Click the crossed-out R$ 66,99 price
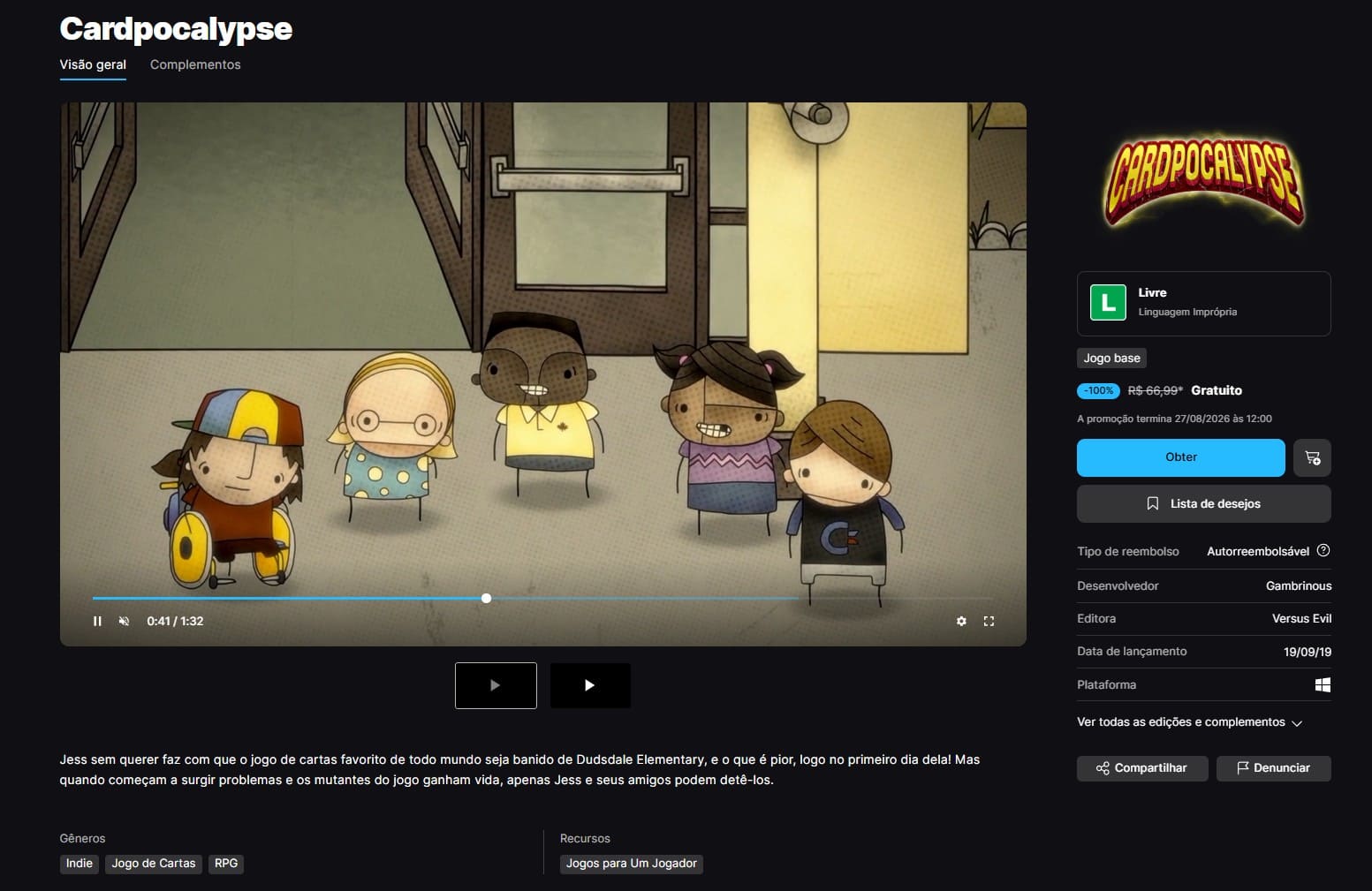This screenshot has width=1372, height=891. 1155,390
